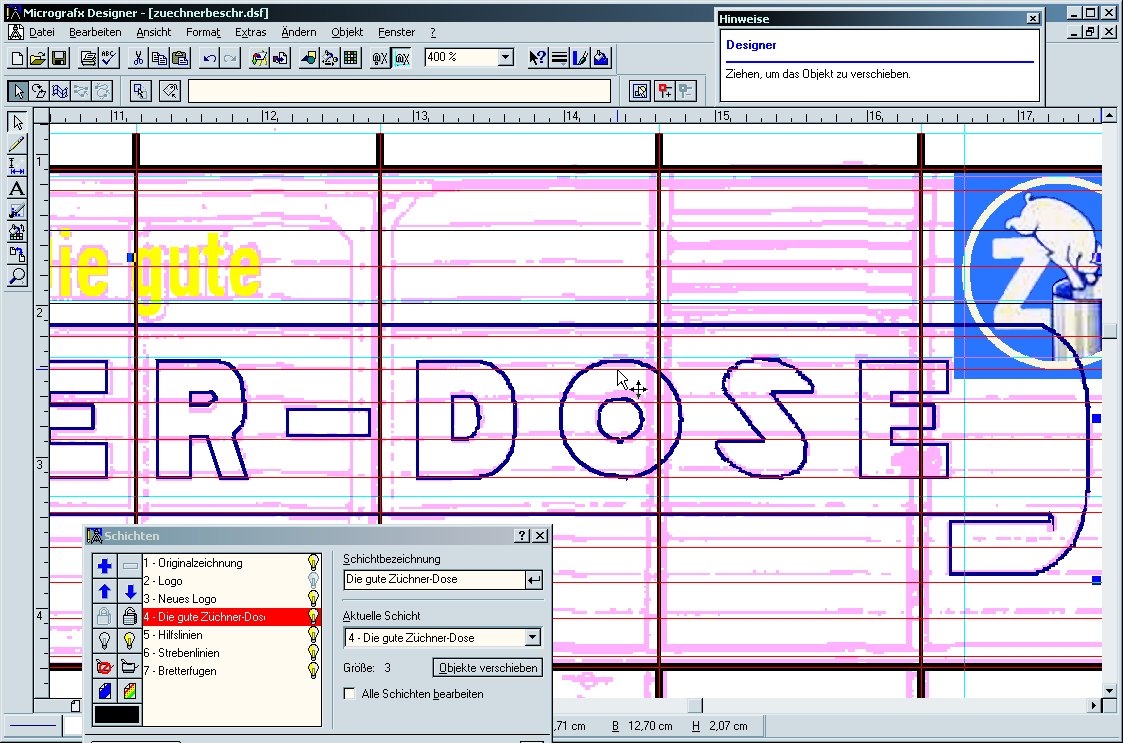1123x743 pixels.
Task: Click the 'Objekte verschieben' button
Action: tap(488, 667)
